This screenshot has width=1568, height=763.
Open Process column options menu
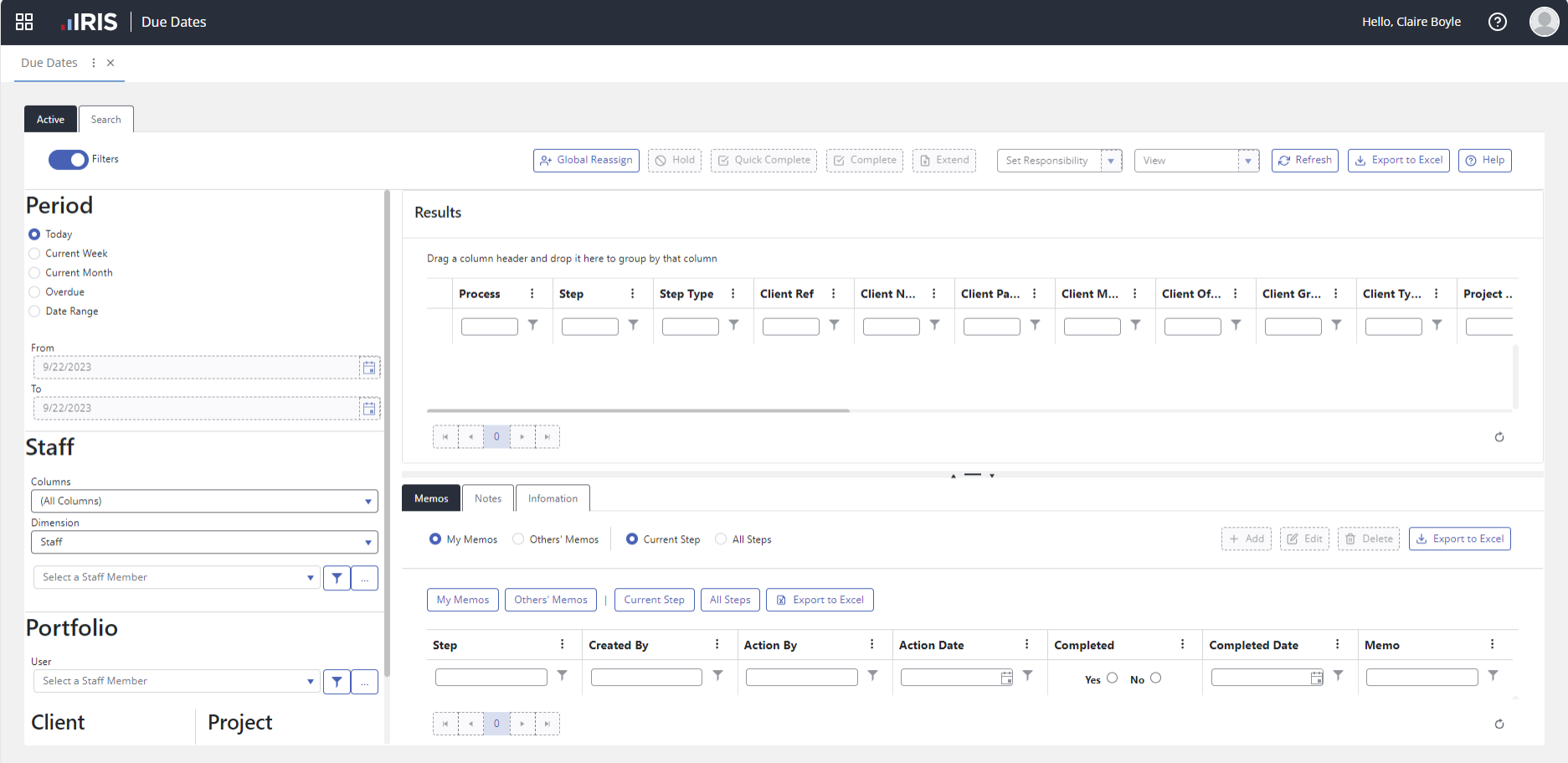(x=532, y=294)
